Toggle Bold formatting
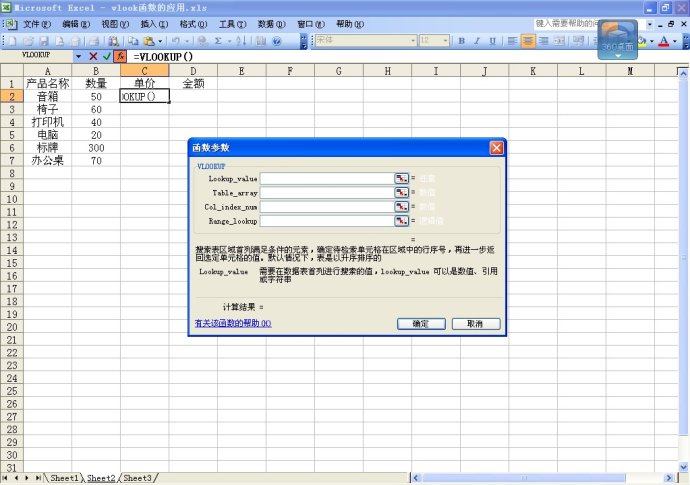The image size is (690, 485). tap(462, 41)
